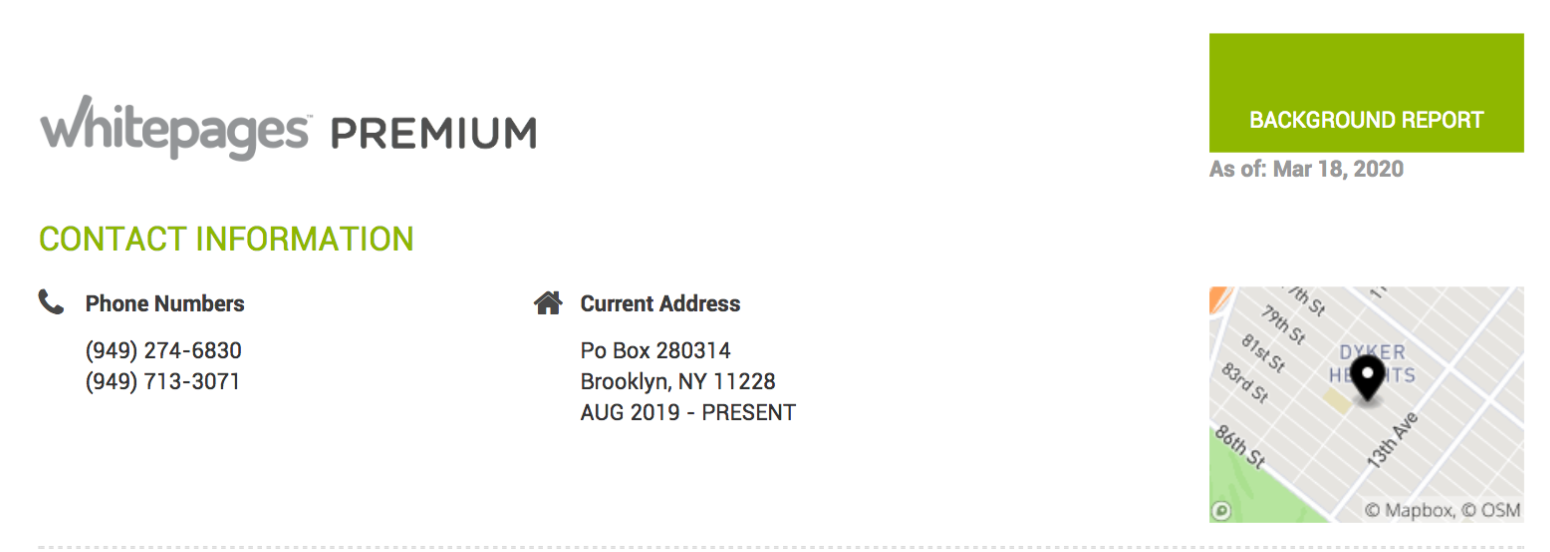Select phone number (949) 713-3071
This screenshot has width=1550, height=552.
(x=163, y=381)
